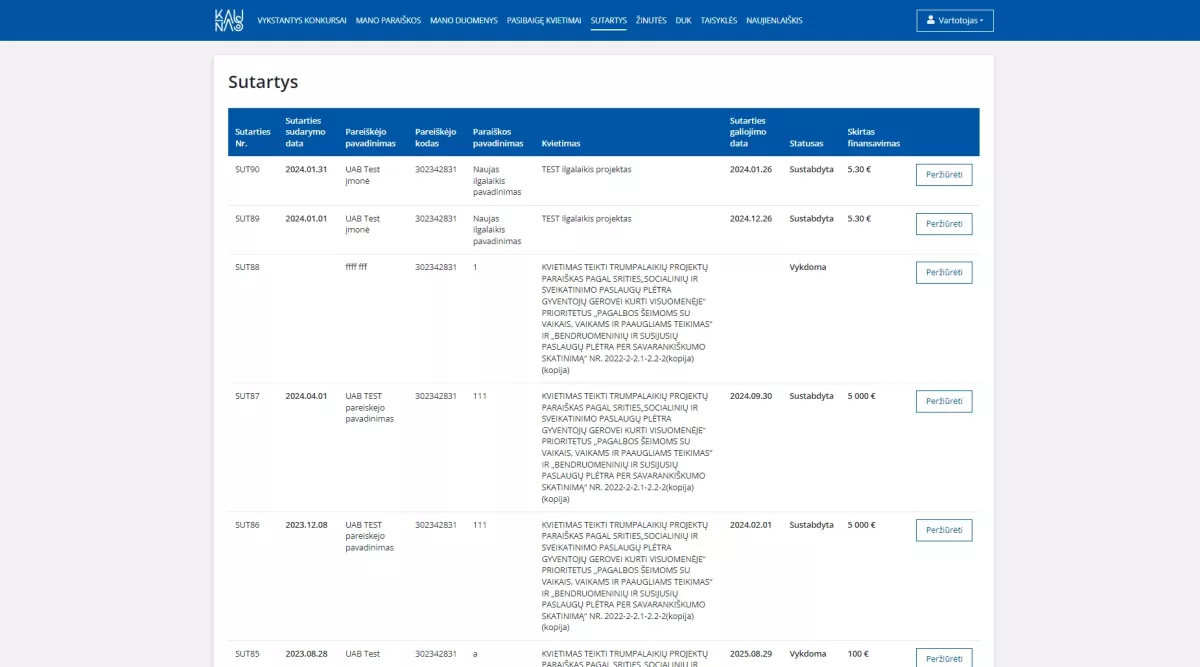
Task: Navigate to MANO PARAIŠKOS
Action: [390, 19]
